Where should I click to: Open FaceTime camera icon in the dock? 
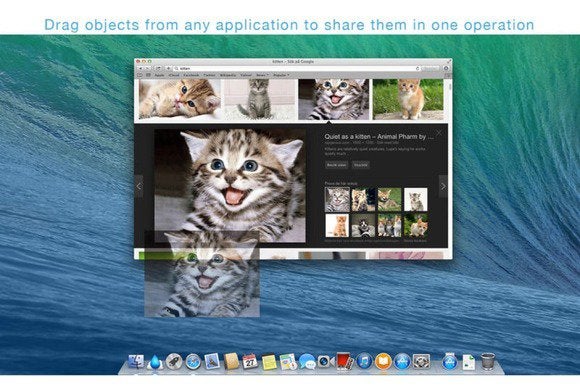point(326,361)
